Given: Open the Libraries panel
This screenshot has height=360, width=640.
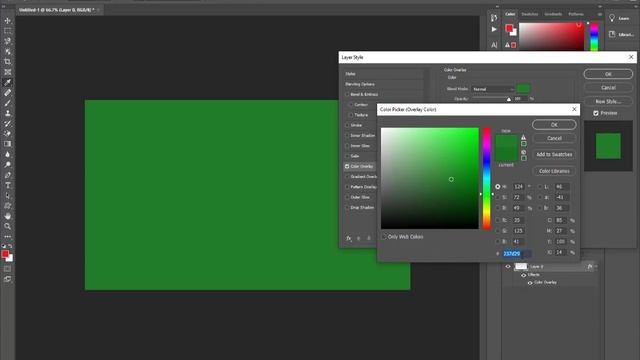Looking at the screenshot, I should click(621, 34).
